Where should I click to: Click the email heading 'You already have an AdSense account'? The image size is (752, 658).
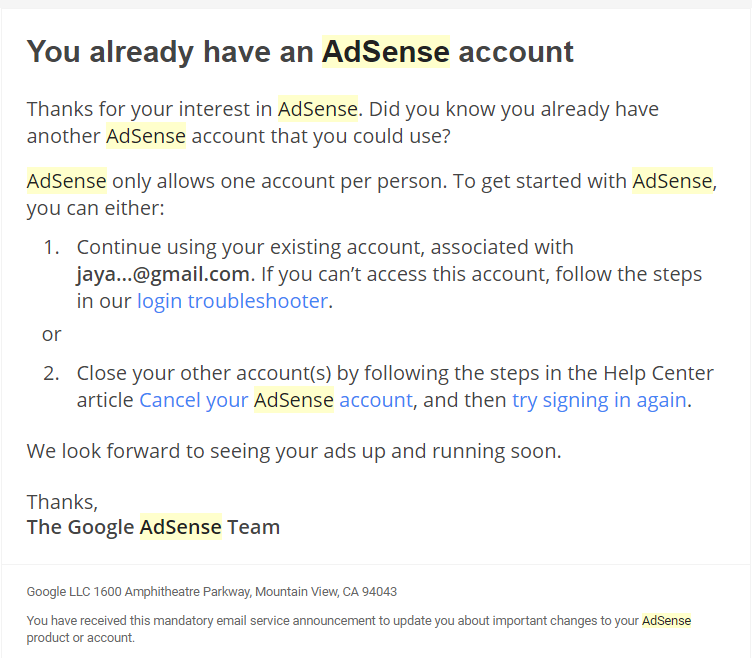click(x=300, y=52)
